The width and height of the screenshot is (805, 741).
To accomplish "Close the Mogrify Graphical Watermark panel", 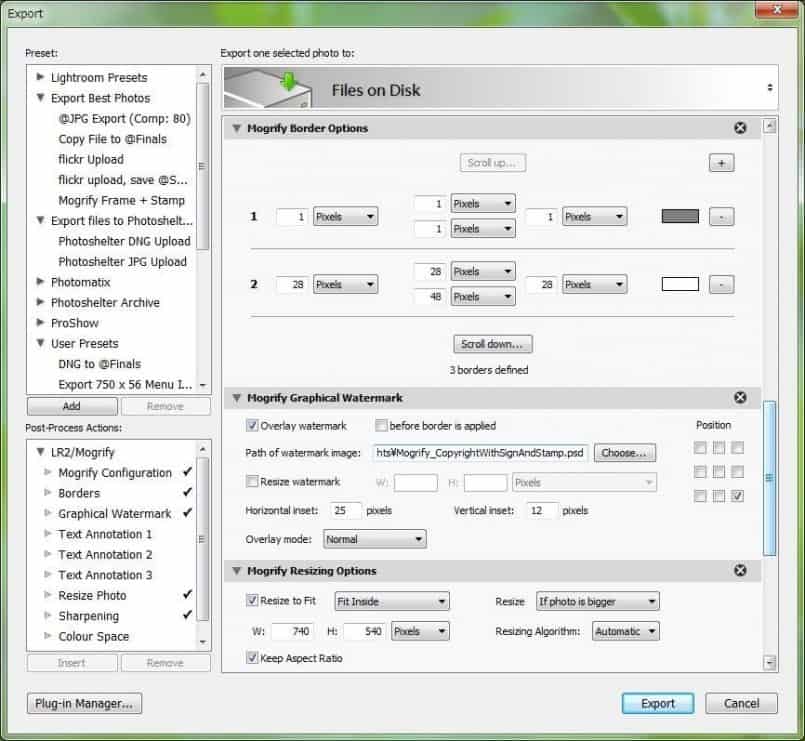I will click(x=740, y=398).
